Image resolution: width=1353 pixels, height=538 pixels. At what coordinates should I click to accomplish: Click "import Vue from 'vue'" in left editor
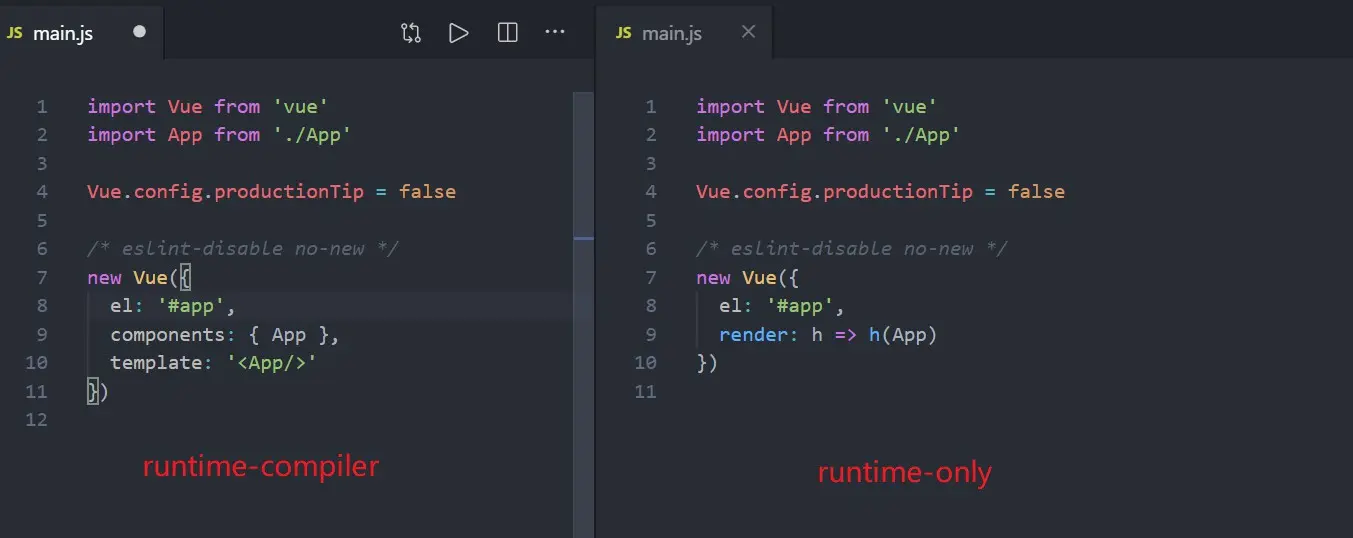tap(208, 107)
